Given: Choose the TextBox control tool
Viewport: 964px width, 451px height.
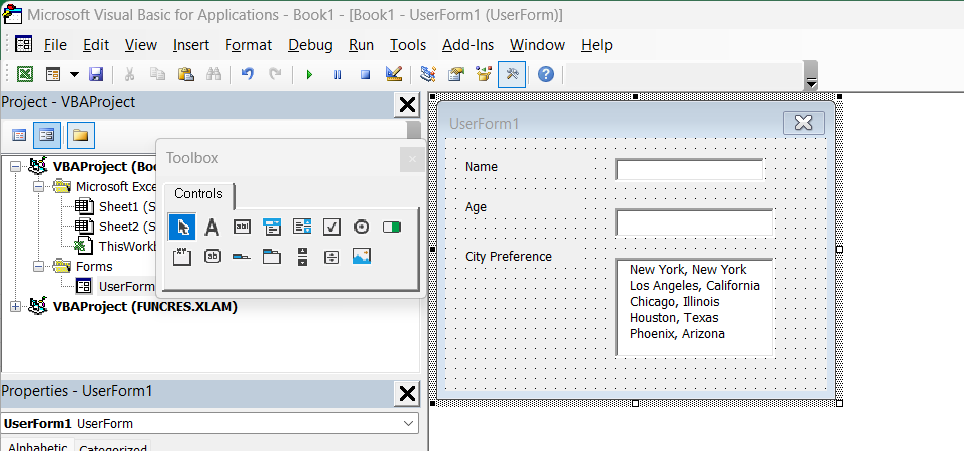Looking at the screenshot, I should tap(242, 227).
